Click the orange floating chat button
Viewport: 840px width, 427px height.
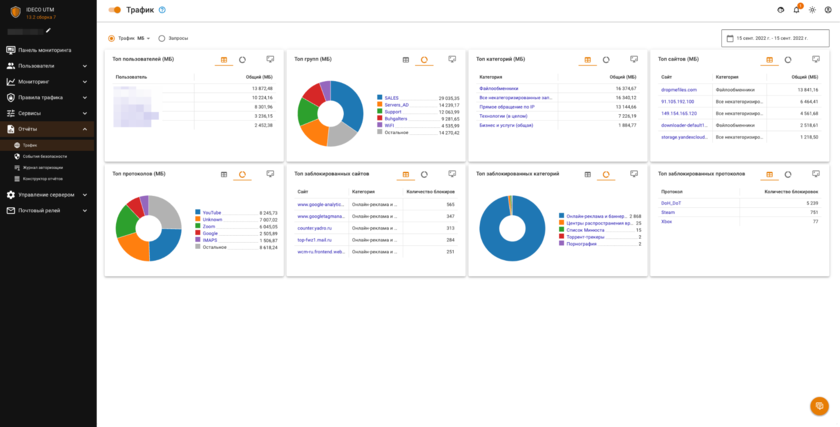(x=819, y=406)
